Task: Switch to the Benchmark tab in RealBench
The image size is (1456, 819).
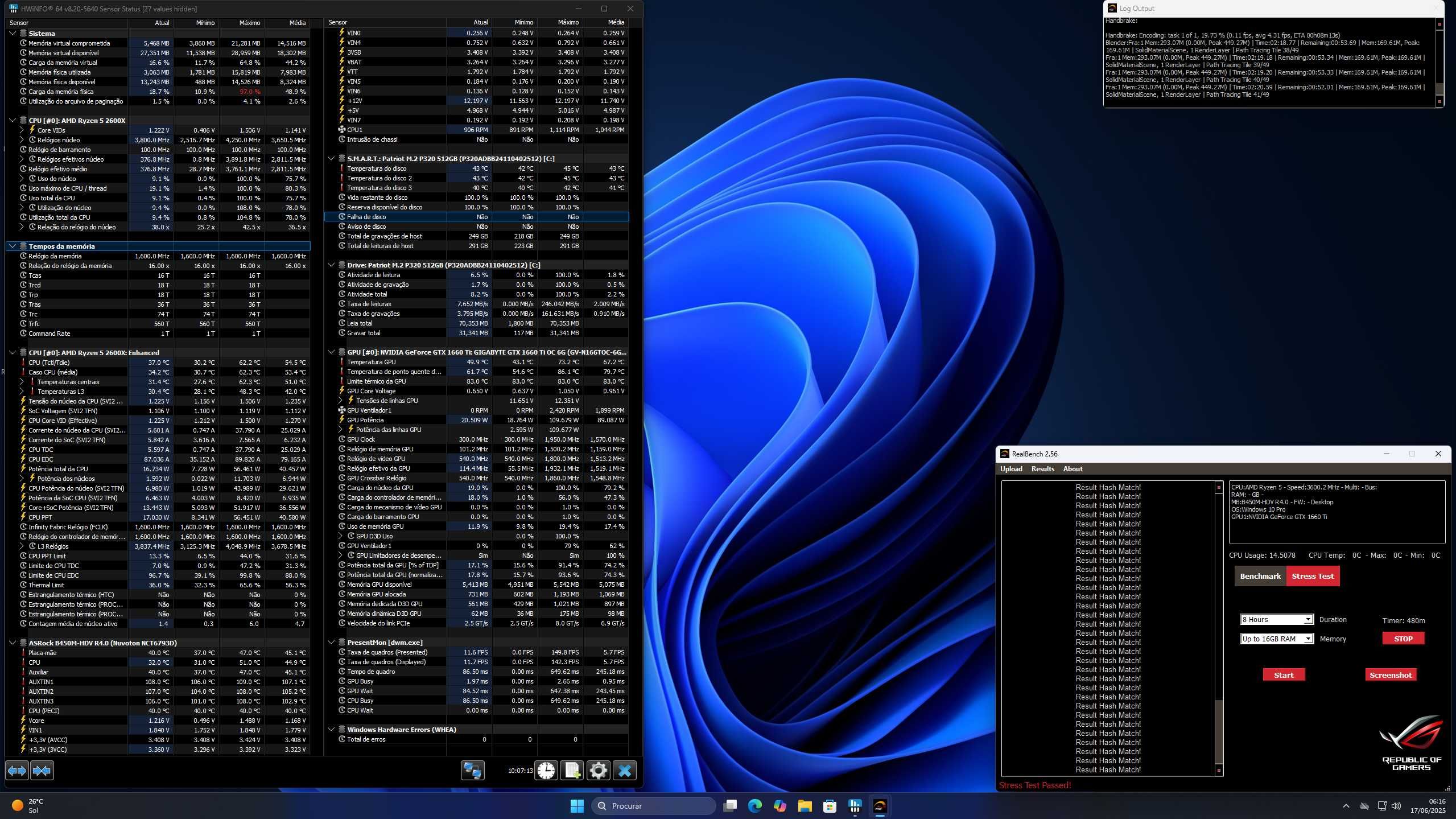Action: click(x=1260, y=576)
